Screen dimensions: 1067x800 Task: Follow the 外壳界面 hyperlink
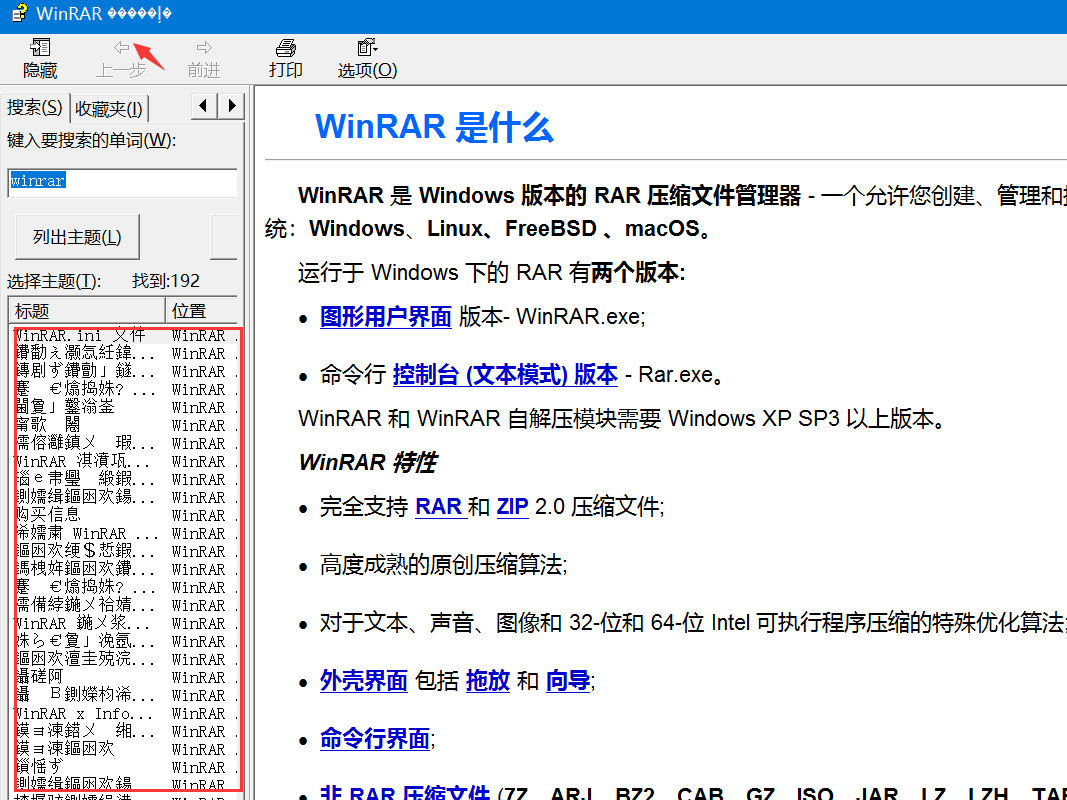[x=363, y=681]
